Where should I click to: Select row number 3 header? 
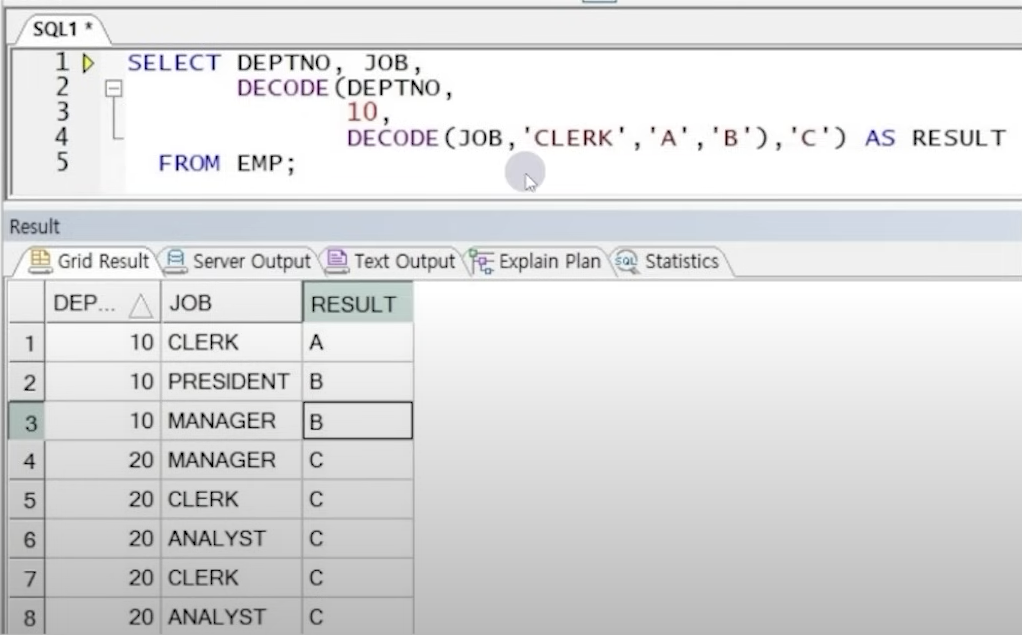click(27, 421)
